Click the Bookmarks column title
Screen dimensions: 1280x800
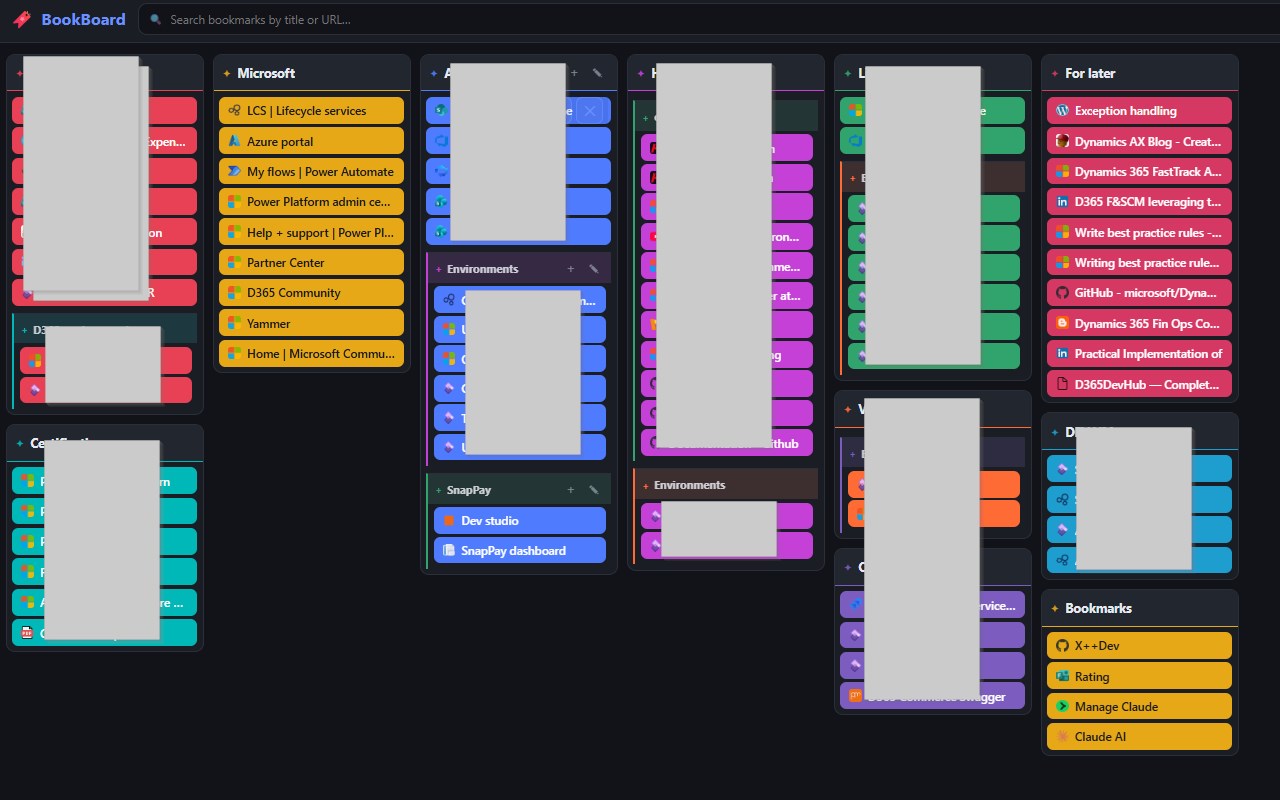click(1098, 608)
